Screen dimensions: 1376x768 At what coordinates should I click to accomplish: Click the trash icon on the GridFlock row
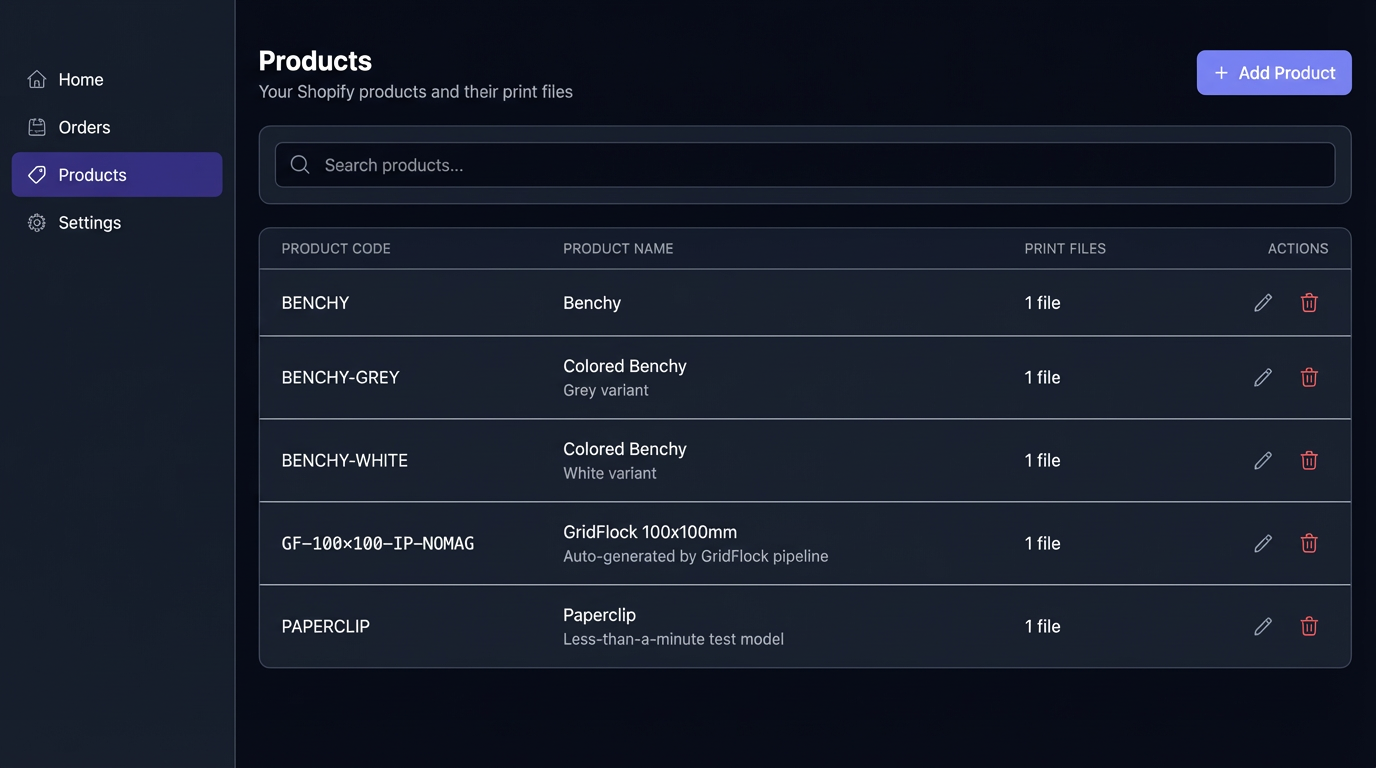pos(1309,543)
